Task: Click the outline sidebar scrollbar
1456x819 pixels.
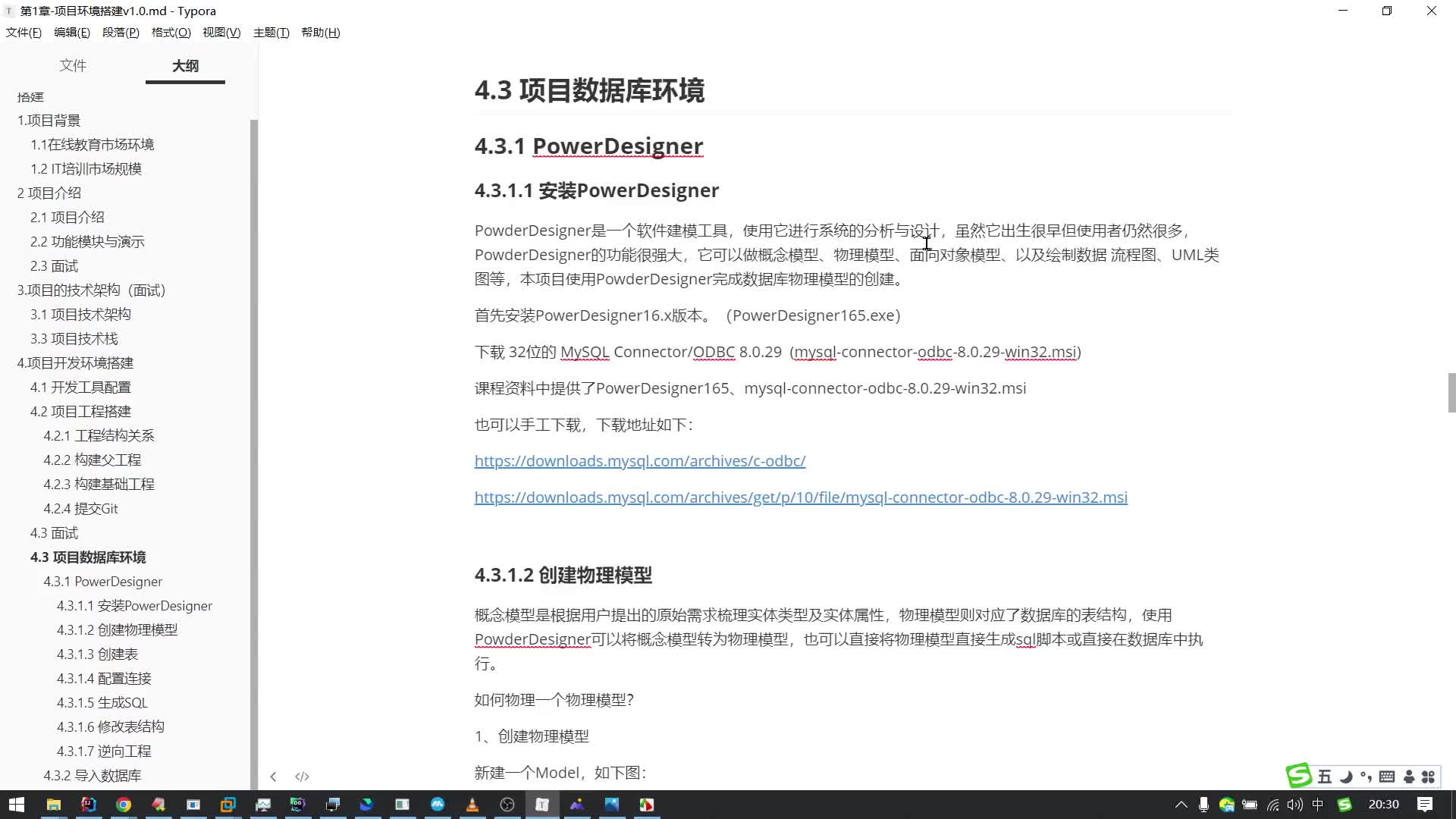Action: click(x=254, y=455)
